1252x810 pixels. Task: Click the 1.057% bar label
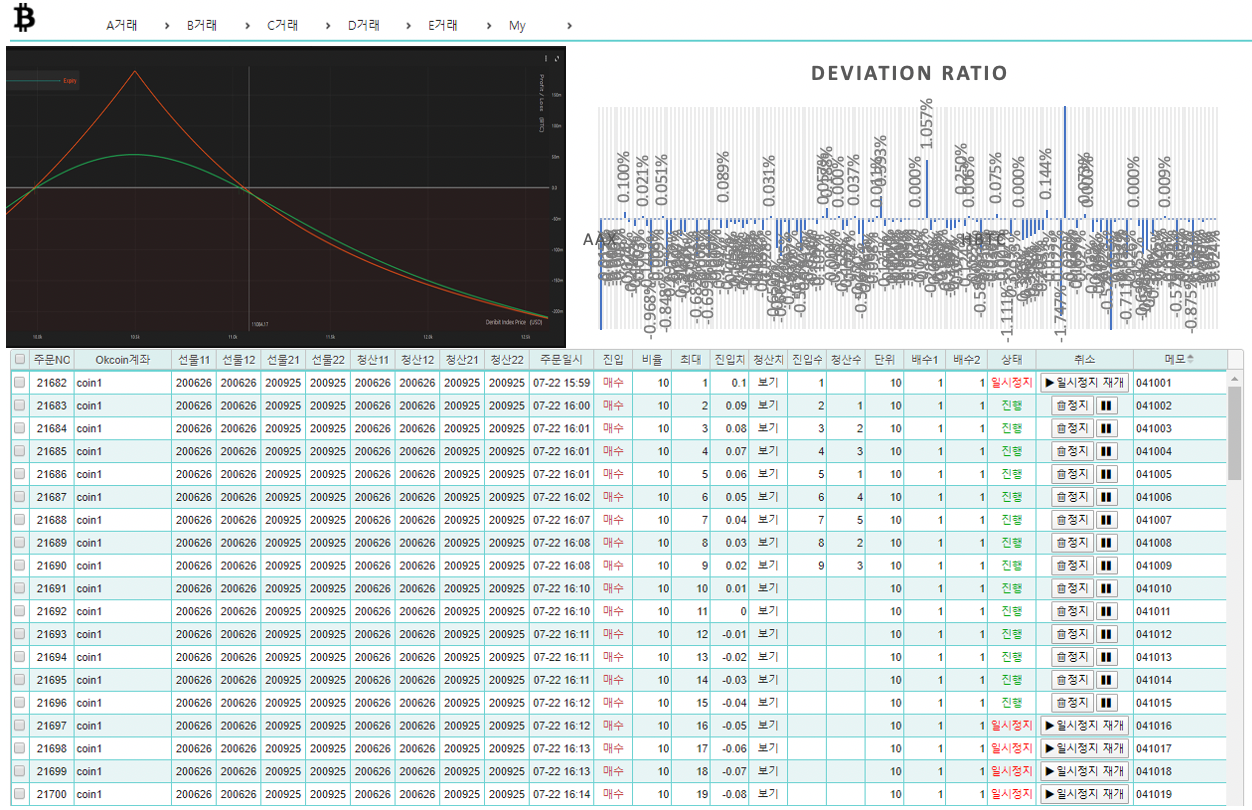pos(926,124)
